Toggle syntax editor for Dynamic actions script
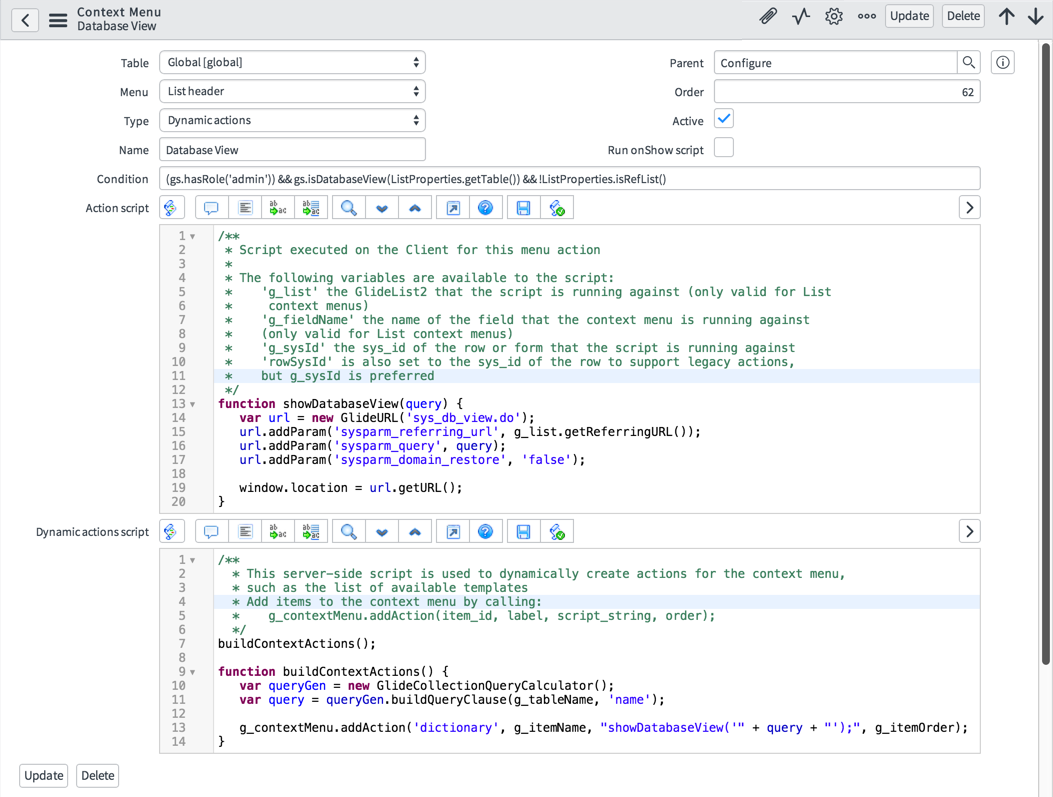1053x797 pixels. (x=171, y=532)
